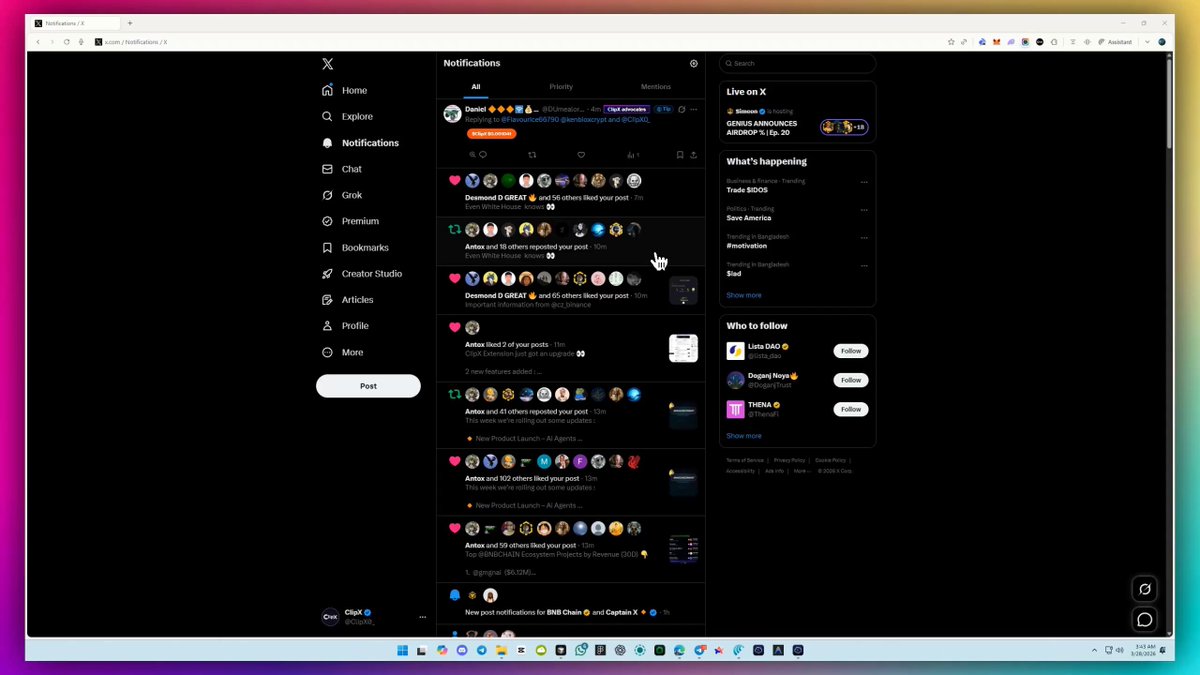Open options for Trade $IDOS trend
Image resolution: width=1200 pixels, height=675 pixels.
[864, 182]
